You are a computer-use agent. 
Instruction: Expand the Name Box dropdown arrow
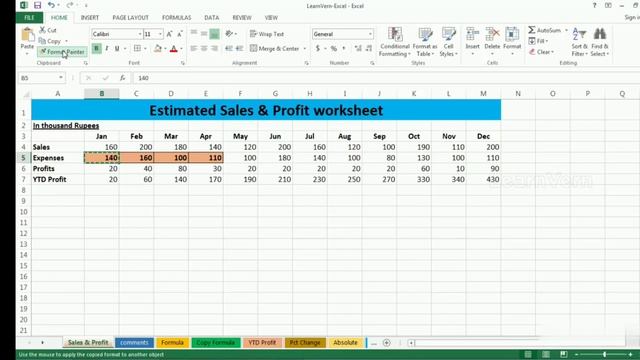(x=61, y=78)
